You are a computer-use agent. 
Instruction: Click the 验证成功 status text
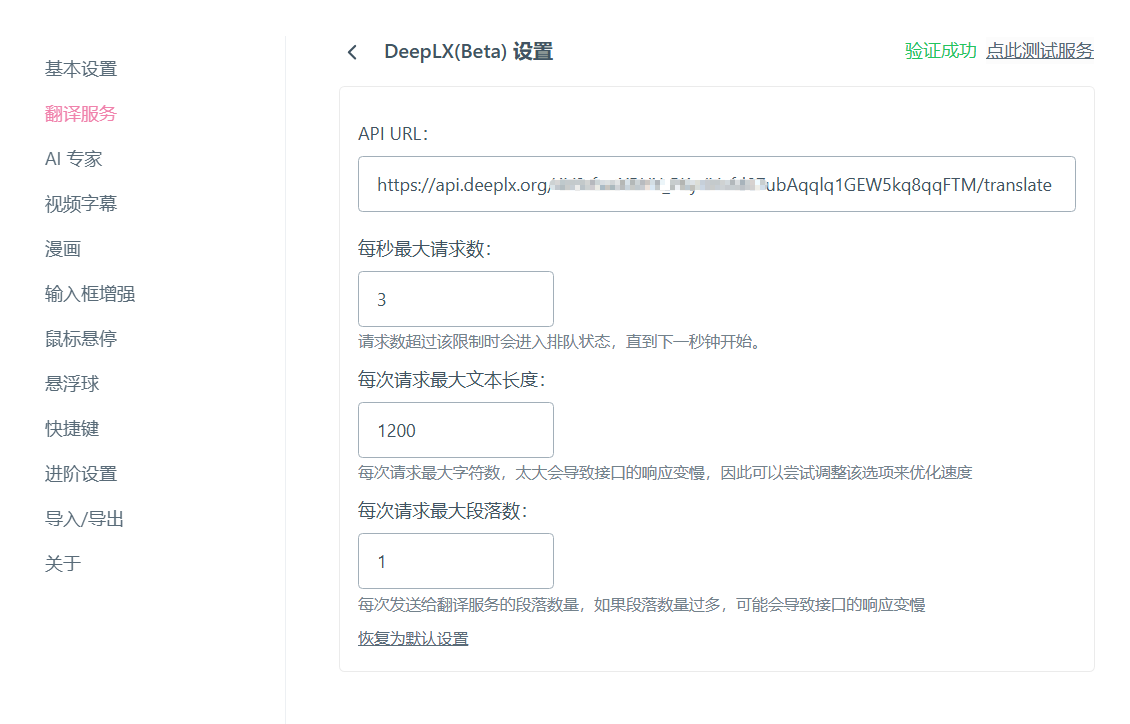940,50
